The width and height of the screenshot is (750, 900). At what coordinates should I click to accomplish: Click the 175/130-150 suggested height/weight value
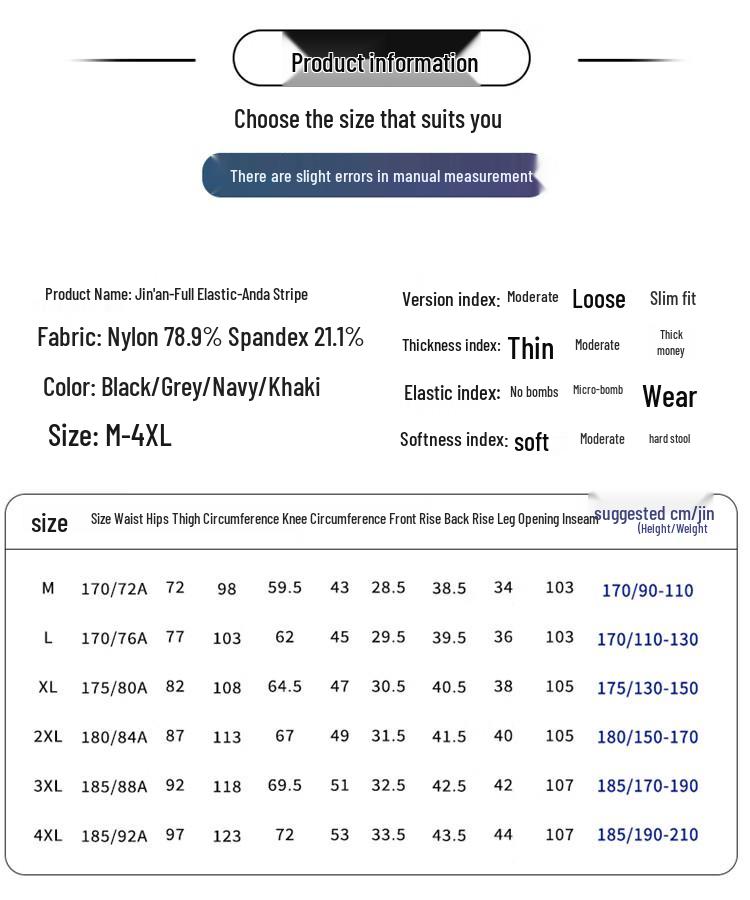point(647,688)
